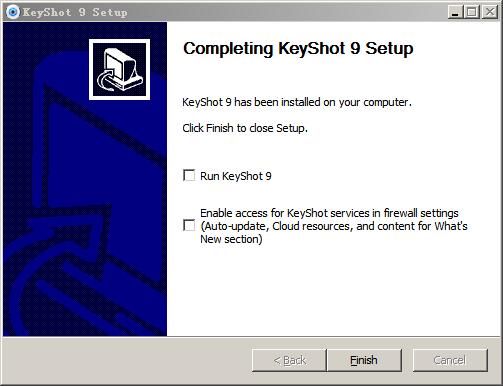Click the greyed-out Cancel button
503x386 pixels.
click(x=450, y=360)
